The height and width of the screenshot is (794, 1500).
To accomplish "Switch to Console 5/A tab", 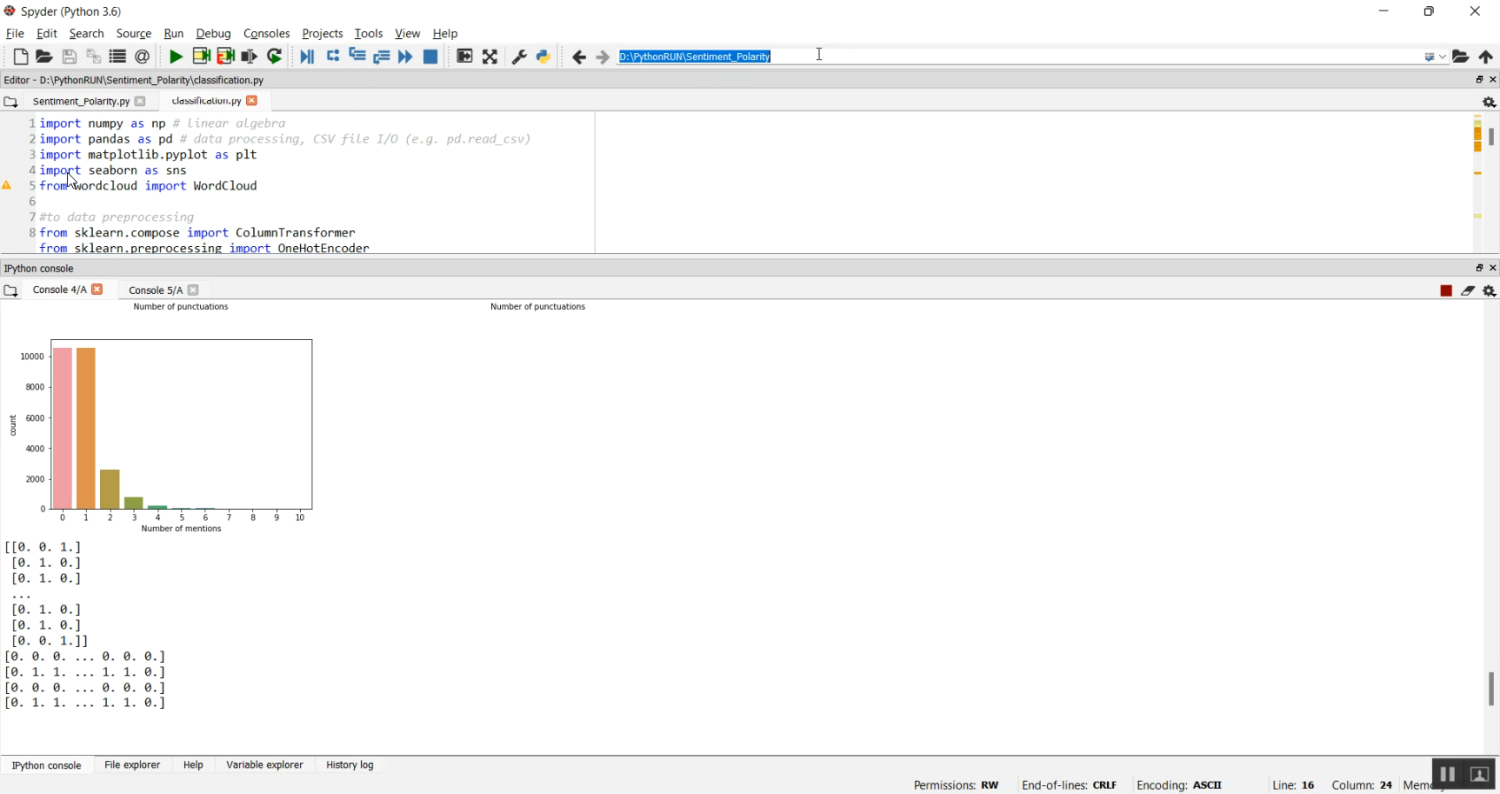I will (x=156, y=290).
